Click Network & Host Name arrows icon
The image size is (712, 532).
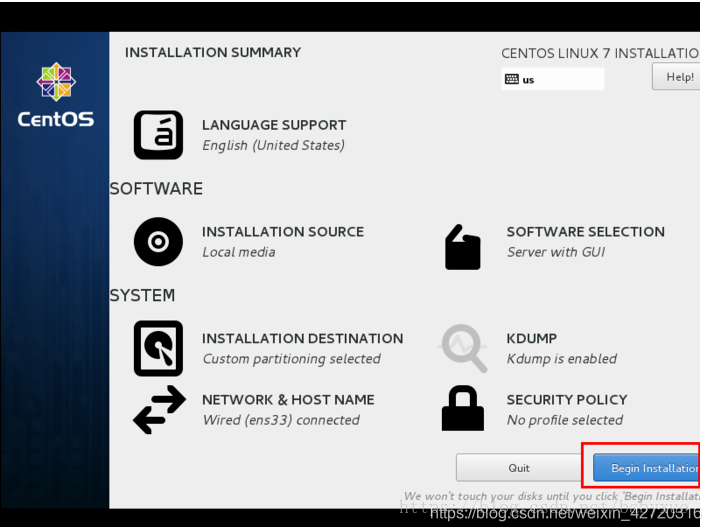click(x=159, y=410)
